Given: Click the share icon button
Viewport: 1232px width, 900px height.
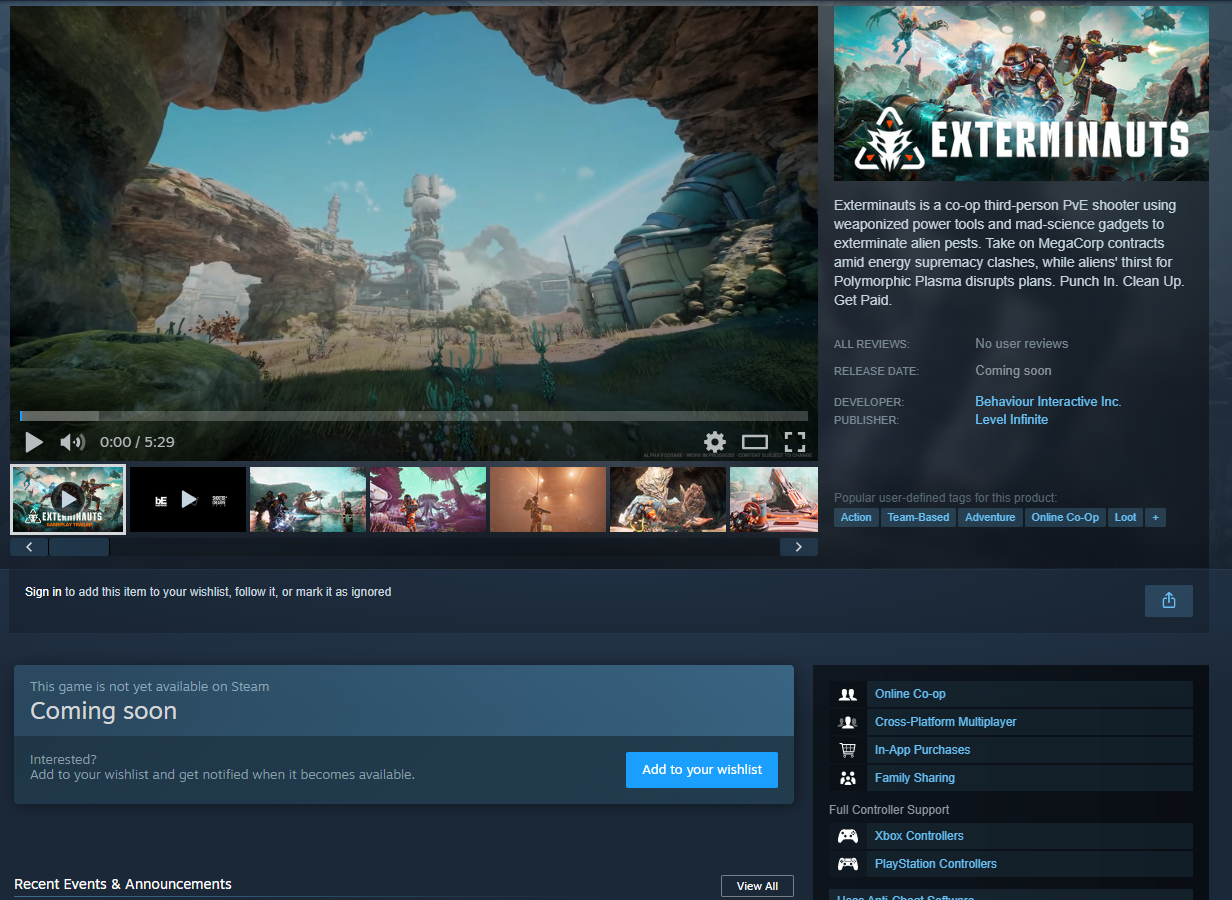Looking at the screenshot, I should pos(1169,600).
